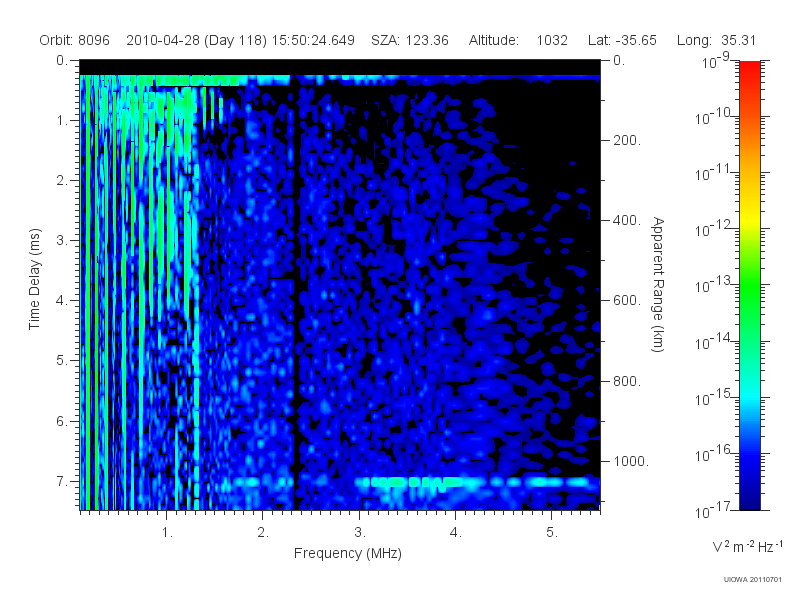Click the 'Frequency (MHz)' axis label
This screenshot has height=600, width=800.
[347, 553]
